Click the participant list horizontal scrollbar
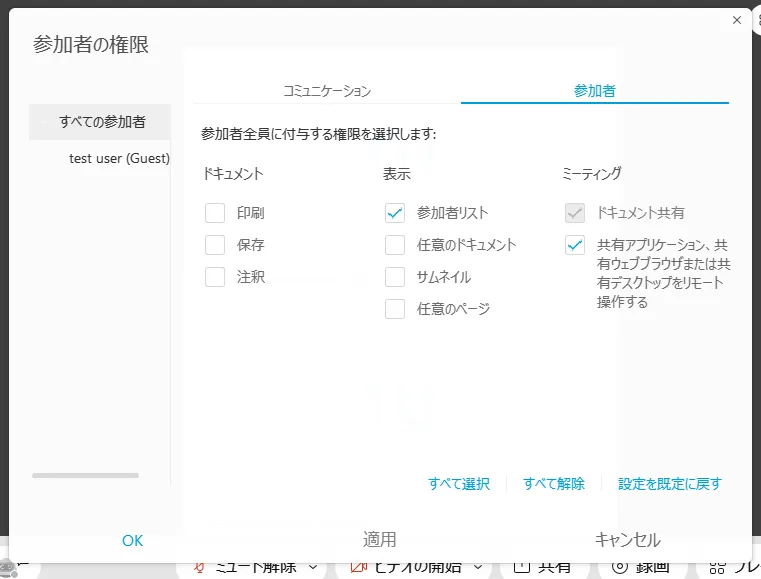The image size is (761, 579). click(x=86, y=475)
